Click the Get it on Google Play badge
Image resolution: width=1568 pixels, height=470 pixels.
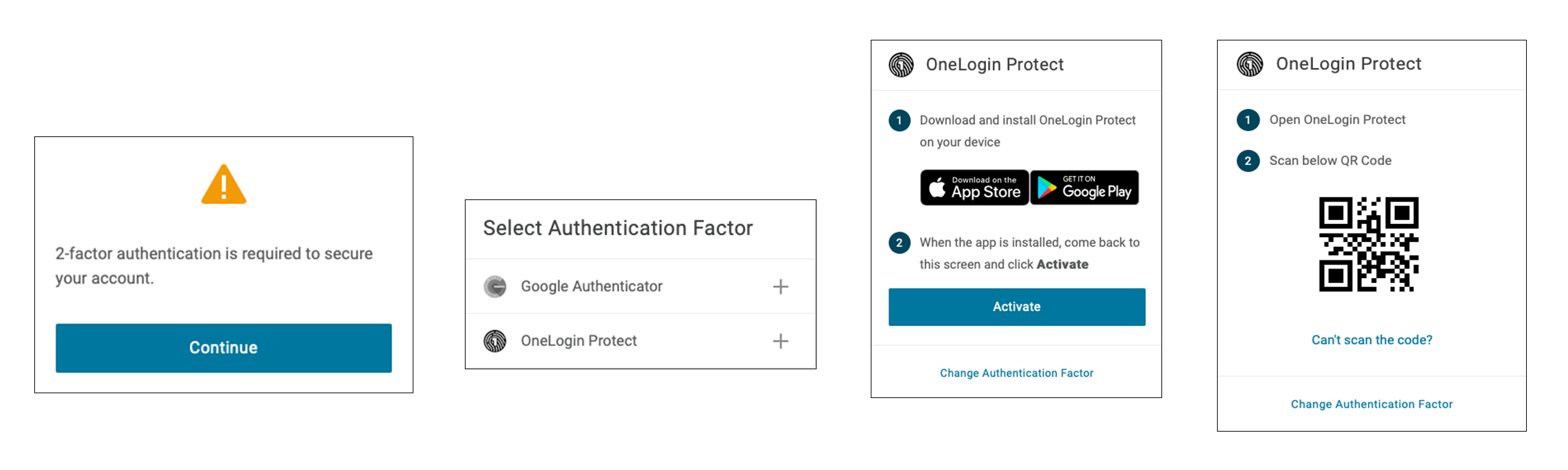[1085, 187]
